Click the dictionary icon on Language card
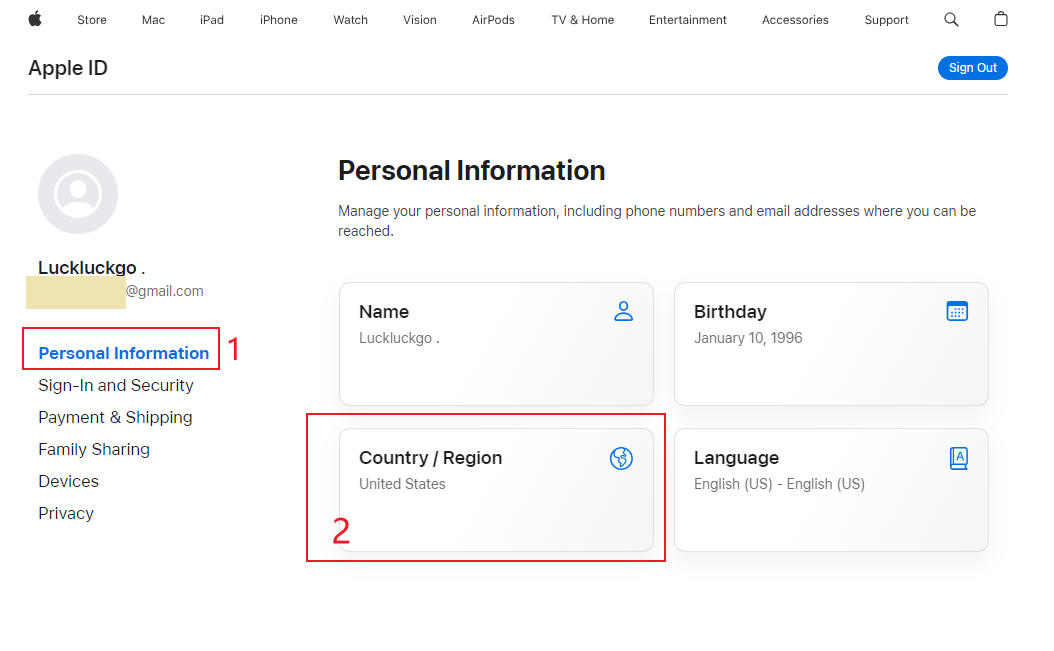1054x651 pixels. point(959,458)
